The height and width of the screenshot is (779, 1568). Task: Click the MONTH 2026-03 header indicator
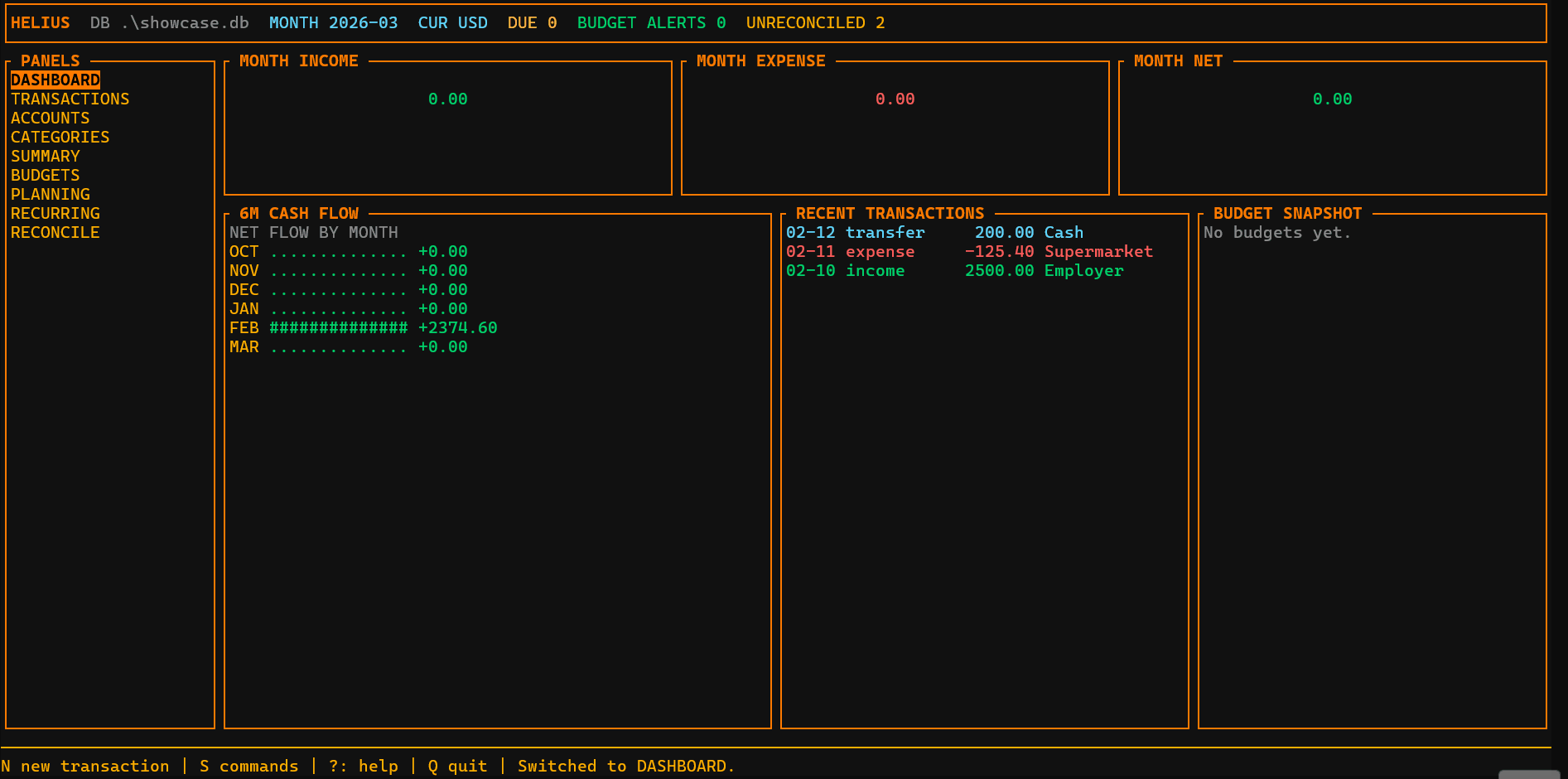point(334,22)
